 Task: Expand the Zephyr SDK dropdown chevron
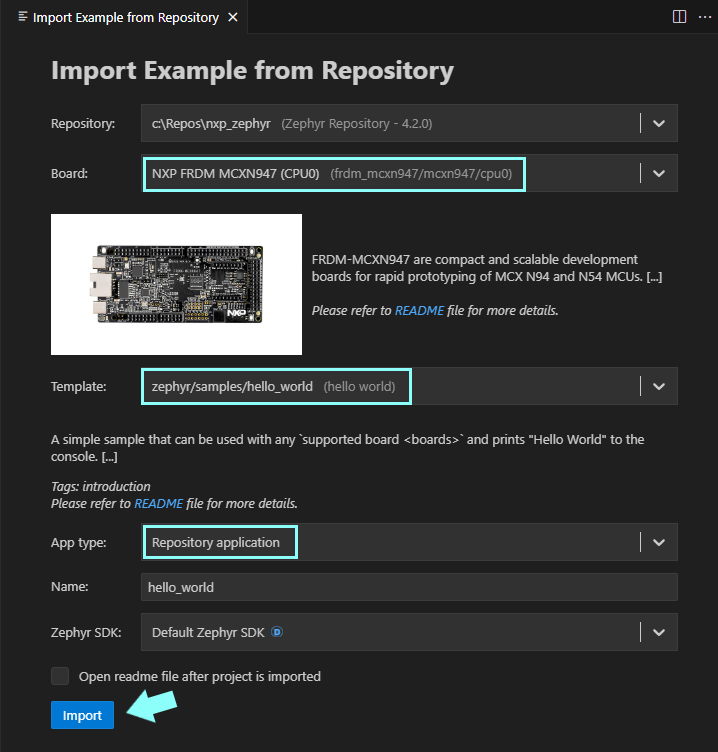659,633
